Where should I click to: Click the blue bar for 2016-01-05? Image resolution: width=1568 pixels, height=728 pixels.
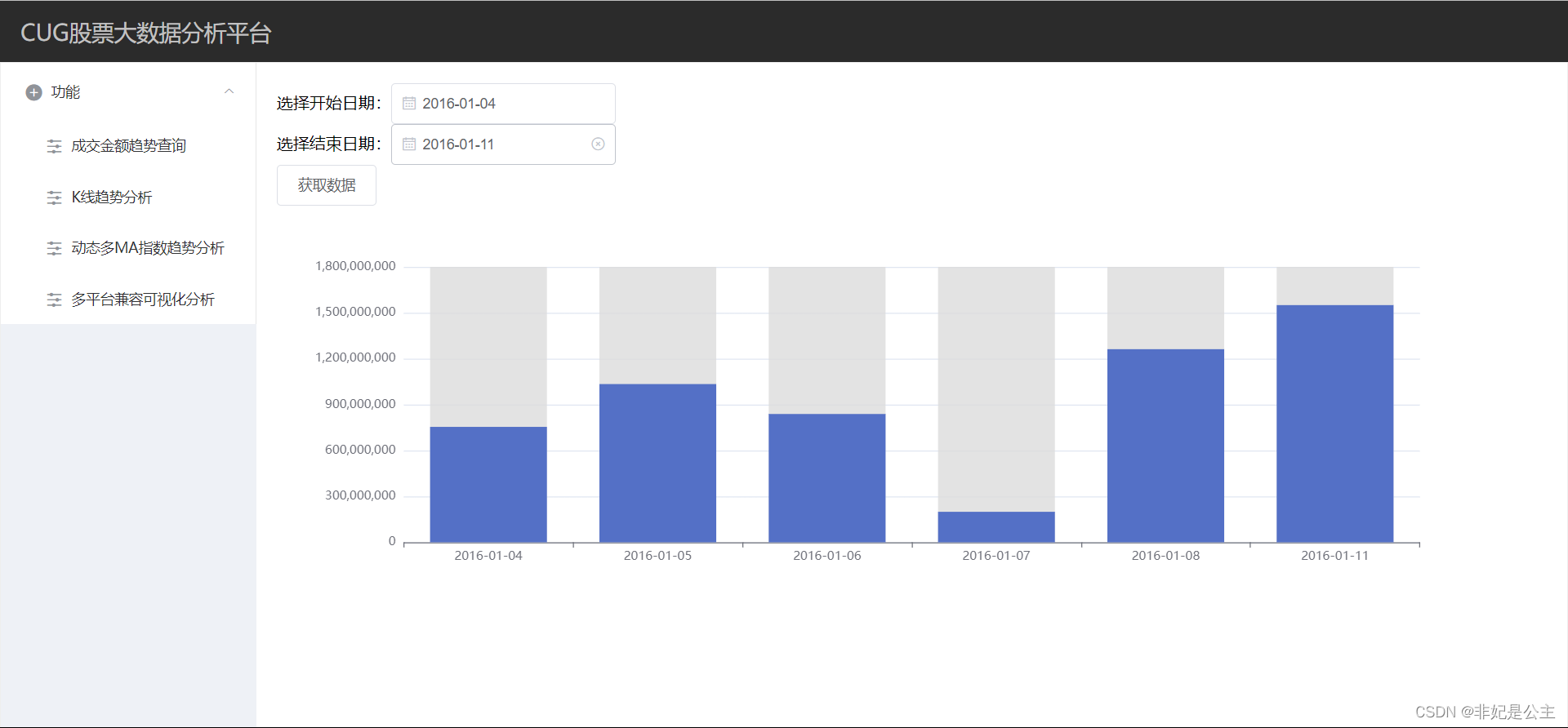point(657,464)
